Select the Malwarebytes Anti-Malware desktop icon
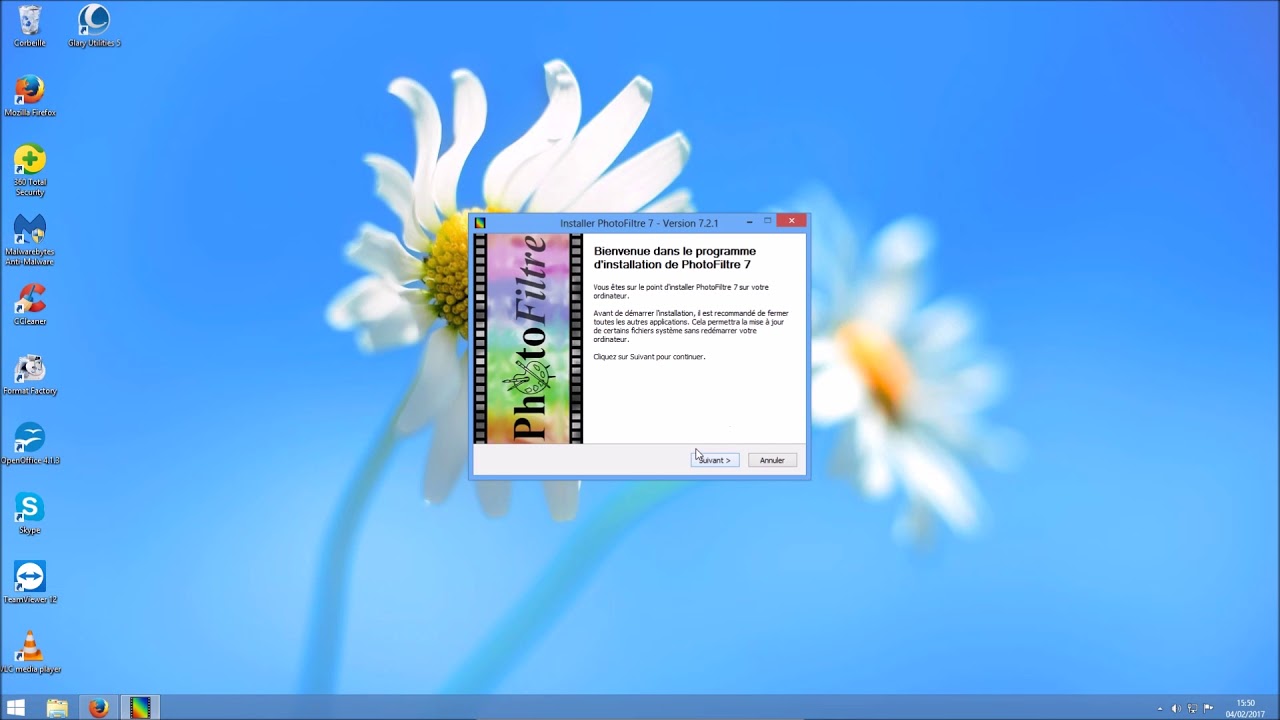Image resolution: width=1280 pixels, height=720 pixels. 30,240
